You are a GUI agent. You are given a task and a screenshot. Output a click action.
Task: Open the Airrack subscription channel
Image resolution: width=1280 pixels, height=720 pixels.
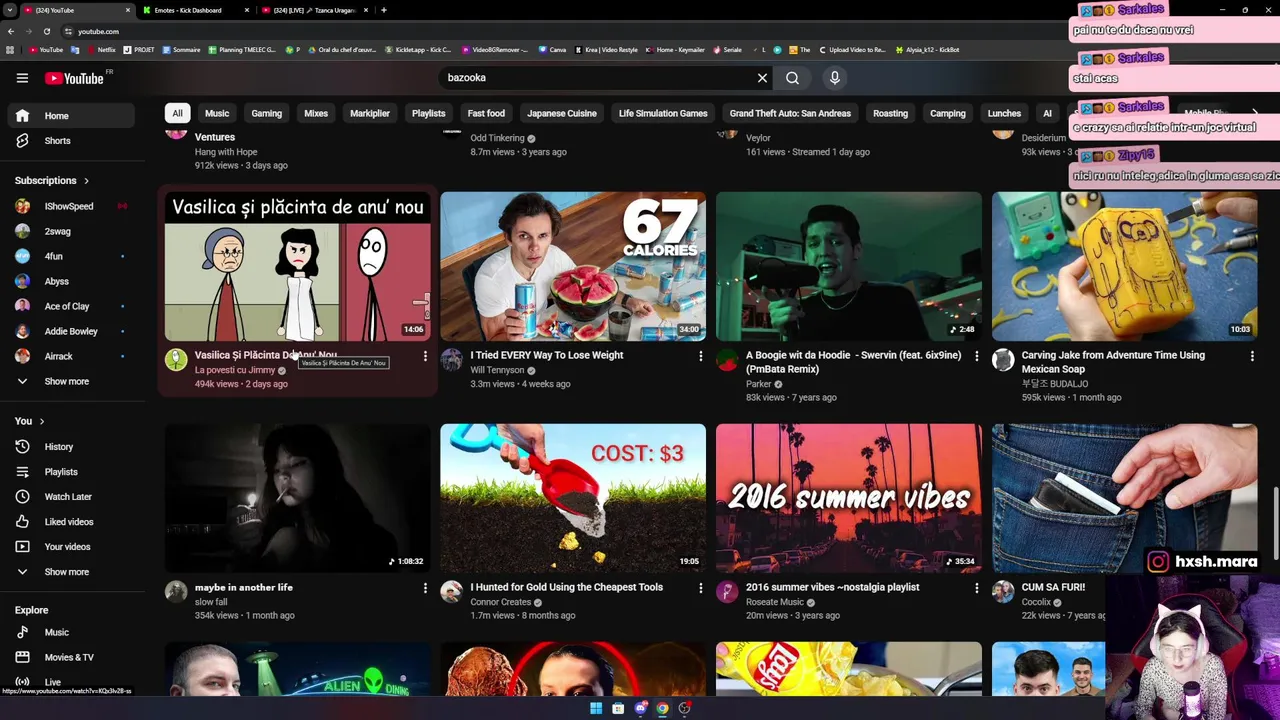click(x=69, y=356)
